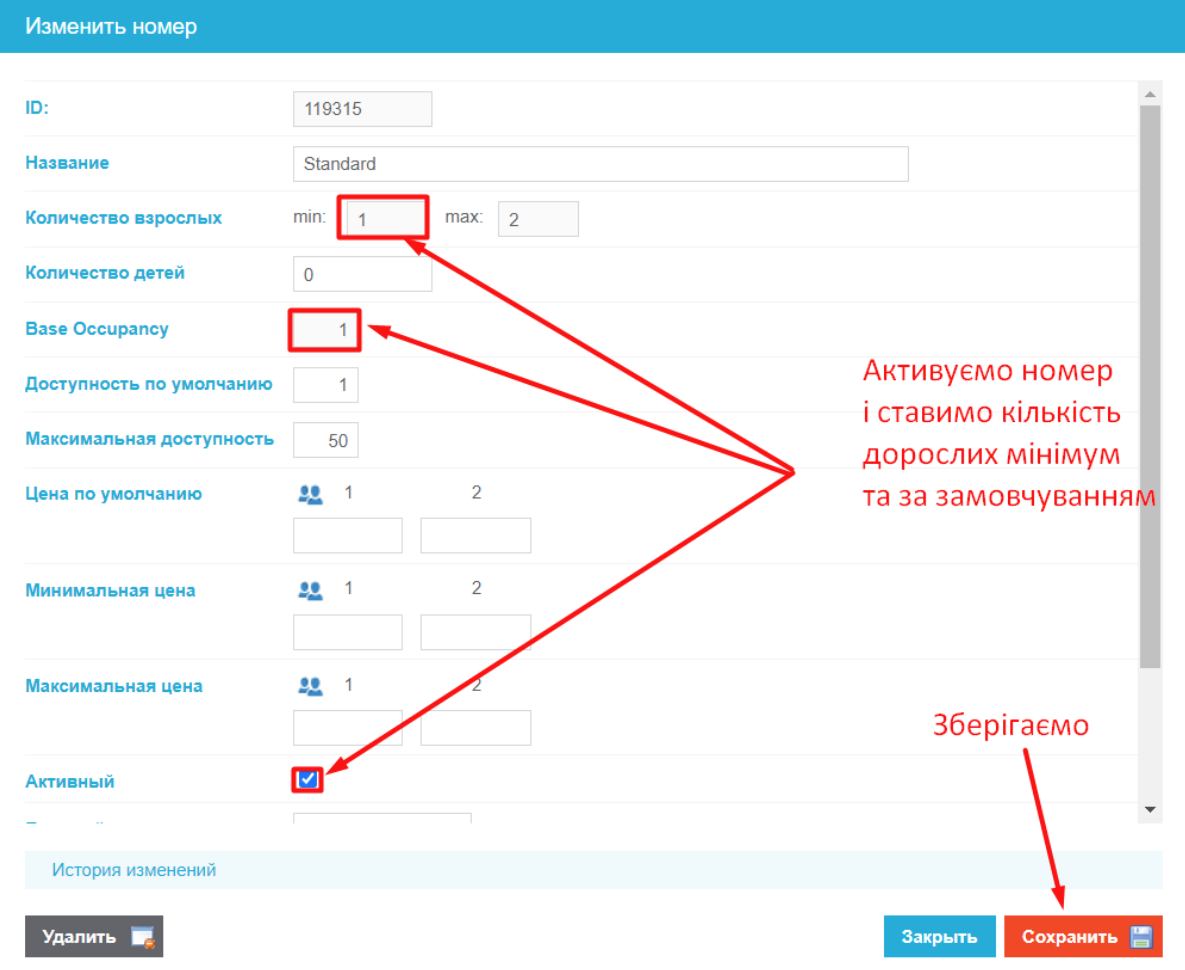1185x970 pixels.
Task: Uncheck the Активный checkbox
Action: click(x=308, y=780)
